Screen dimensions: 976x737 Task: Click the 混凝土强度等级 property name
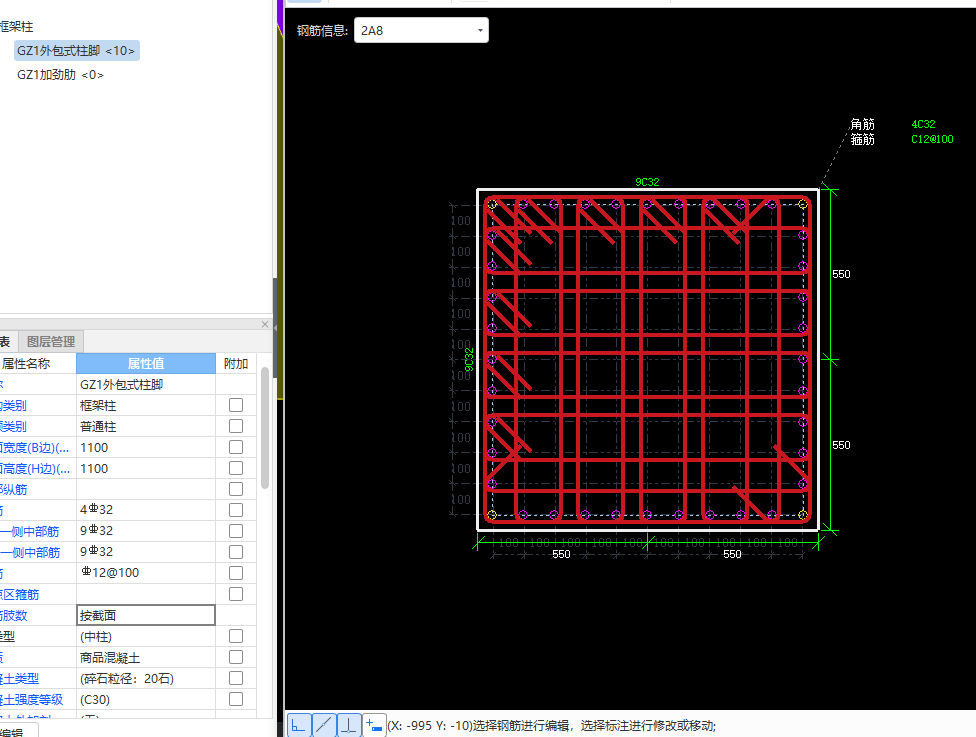point(32,700)
